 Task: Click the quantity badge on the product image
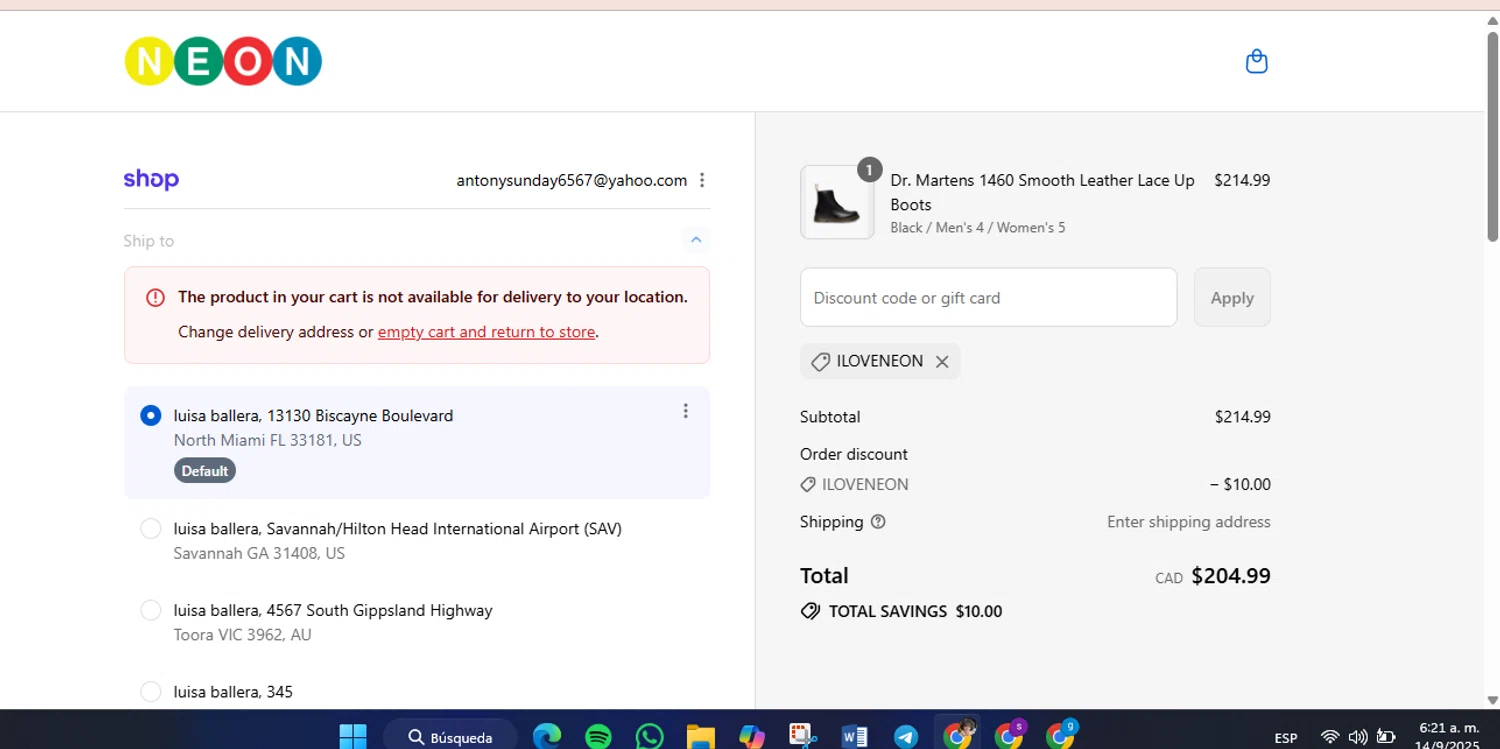(869, 170)
